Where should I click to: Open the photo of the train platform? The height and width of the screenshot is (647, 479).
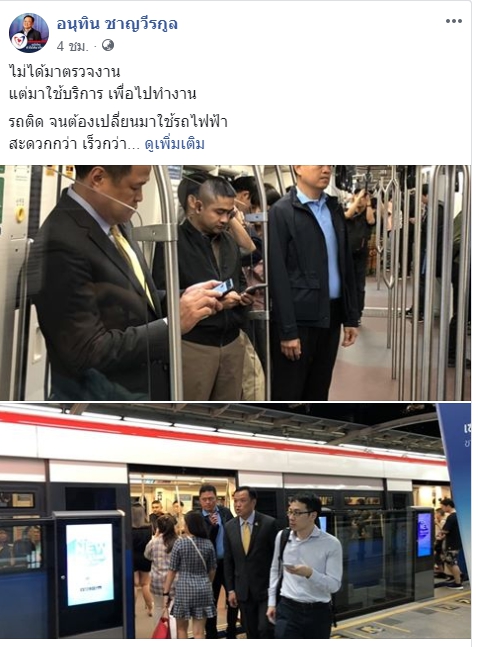235,521
